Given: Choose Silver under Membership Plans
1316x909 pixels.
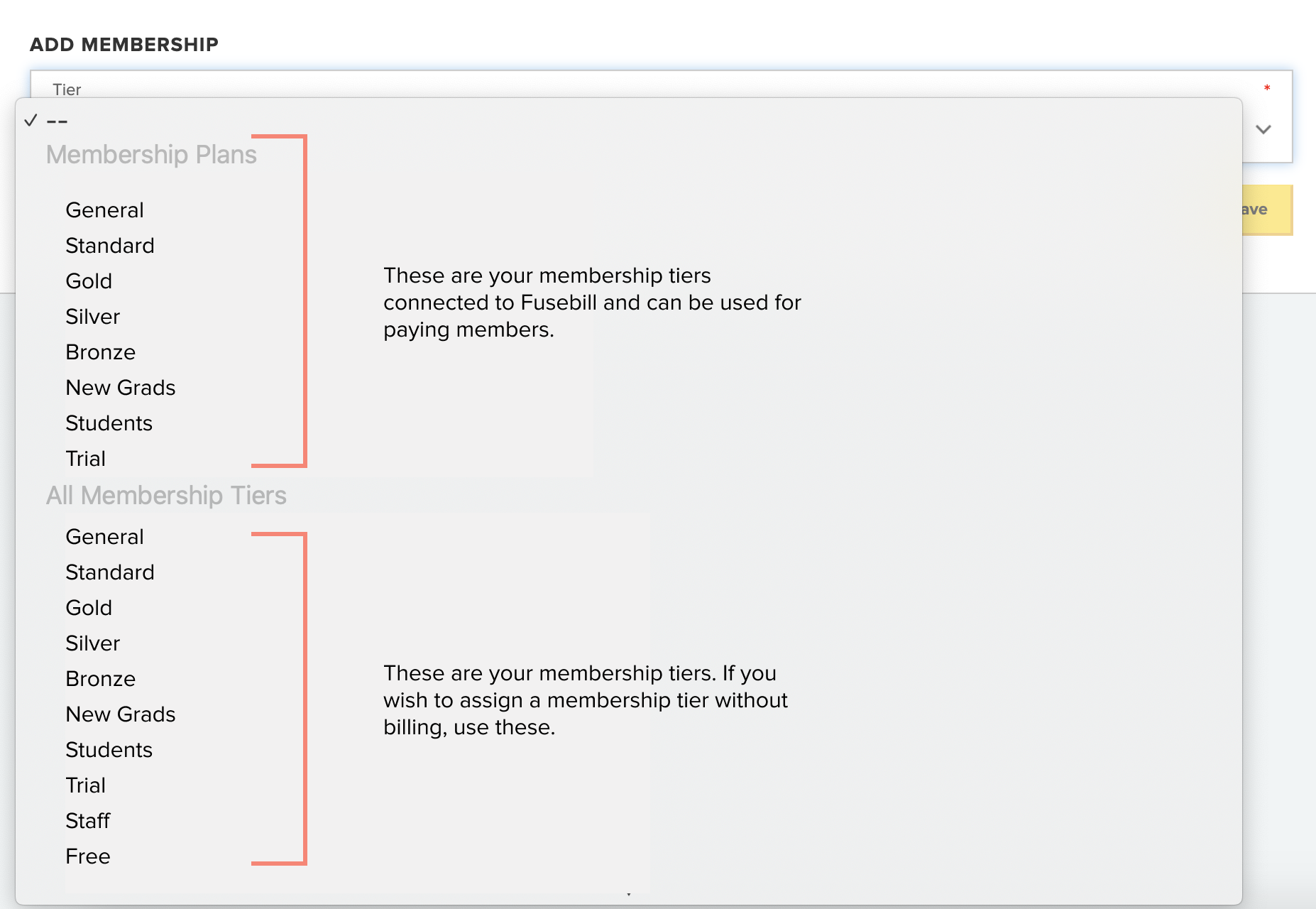Looking at the screenshot, I should (92, 317).
